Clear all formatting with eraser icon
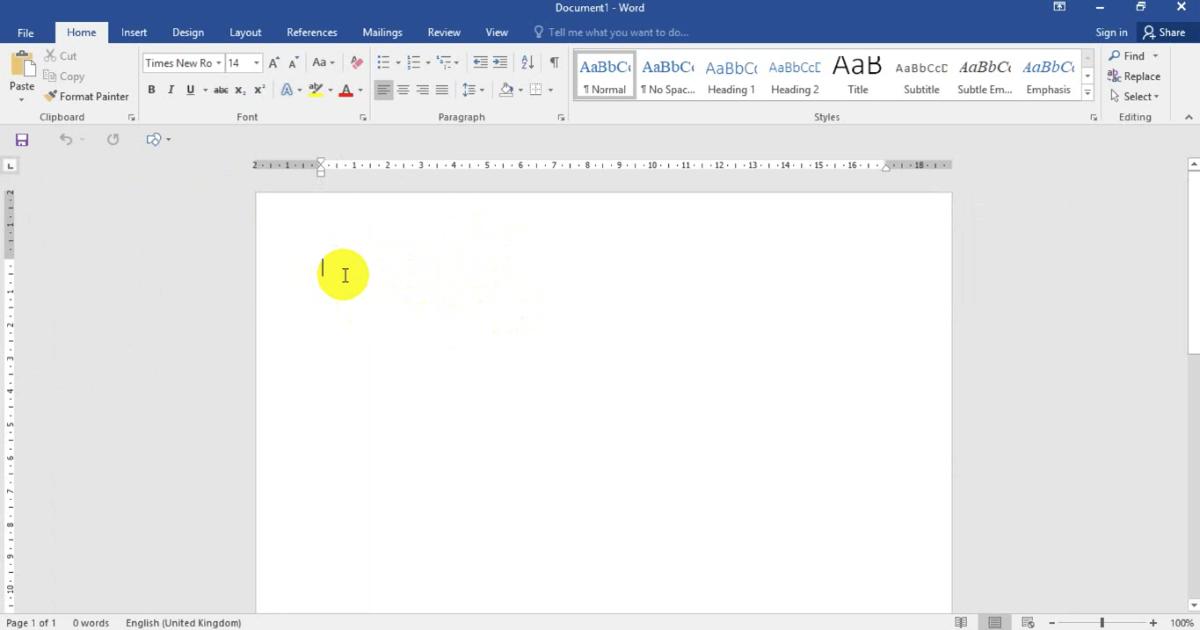The height and width of the screenshot is (630, 1200). (357, 63)
